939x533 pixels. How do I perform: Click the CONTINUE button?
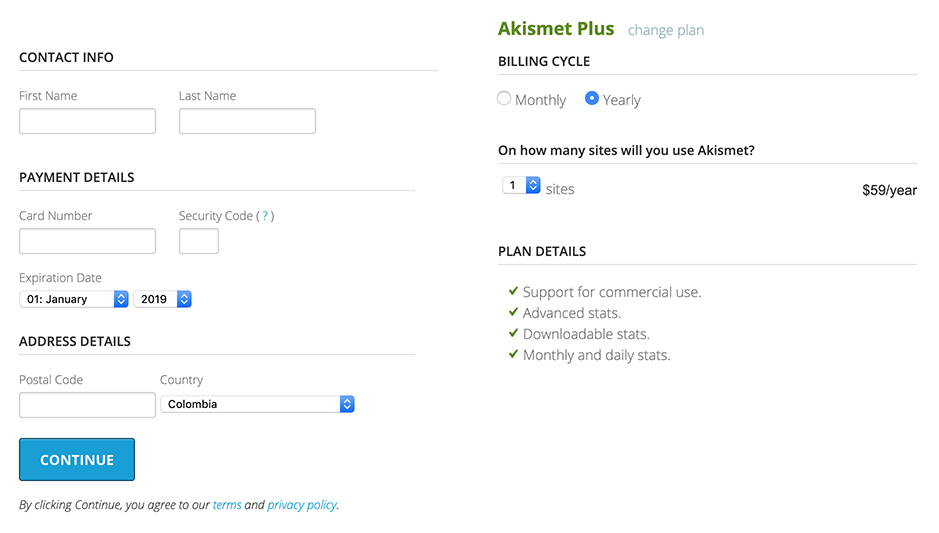pos(77,459)
